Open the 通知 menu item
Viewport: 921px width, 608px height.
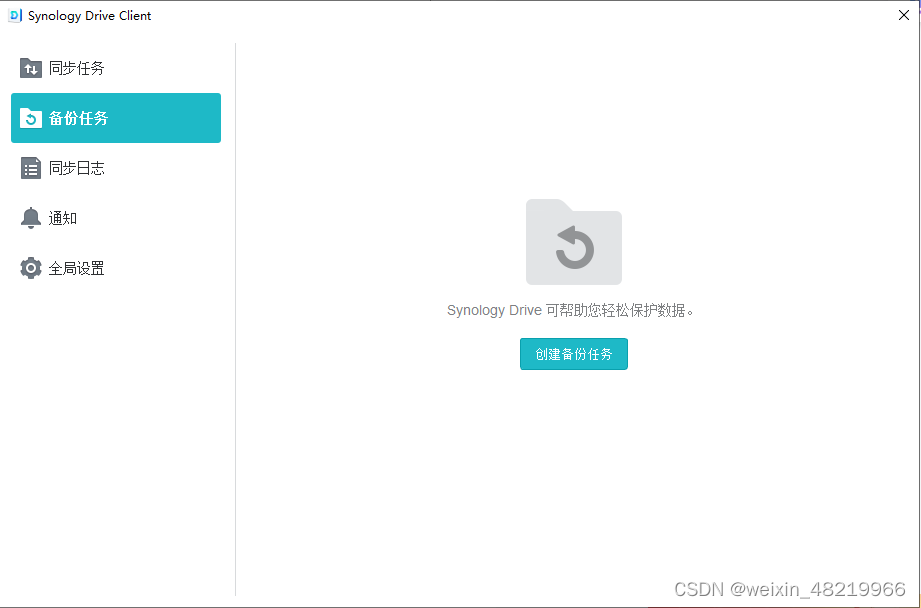[x=116, y=218]
